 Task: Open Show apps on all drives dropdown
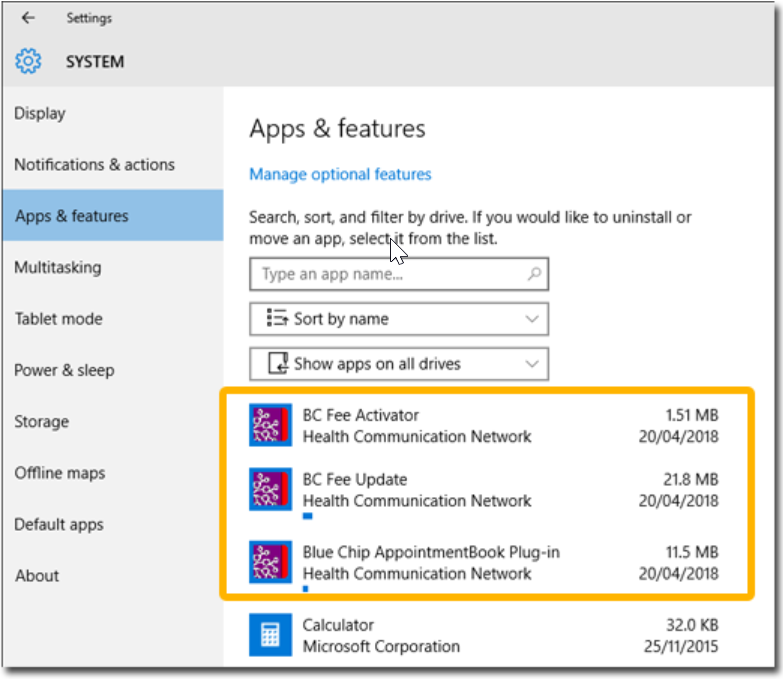pyautogui.click(x=399, y=363)
